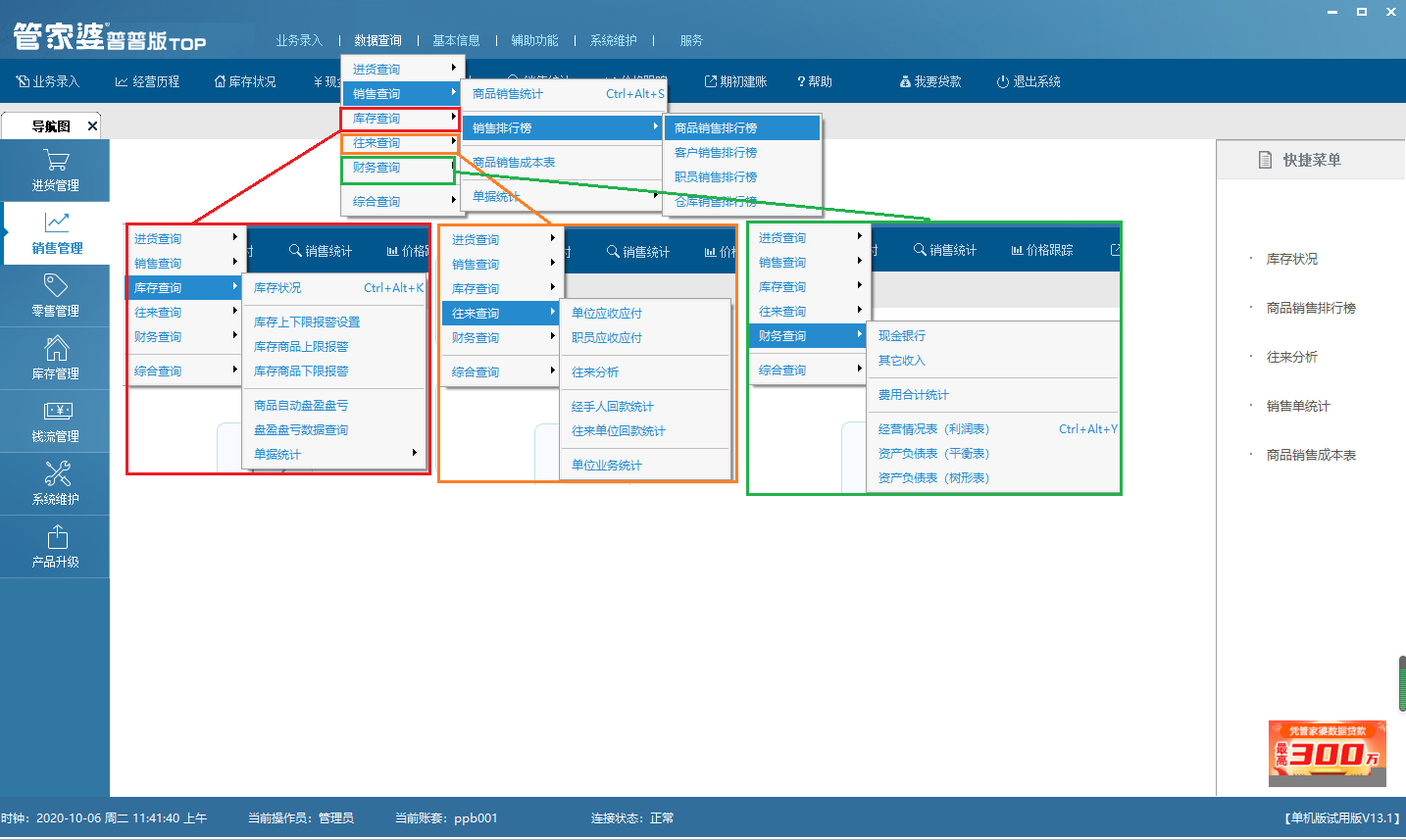
Task: Select 销售管理 chart icon in sidebar
Action: [x=56, y=222]
